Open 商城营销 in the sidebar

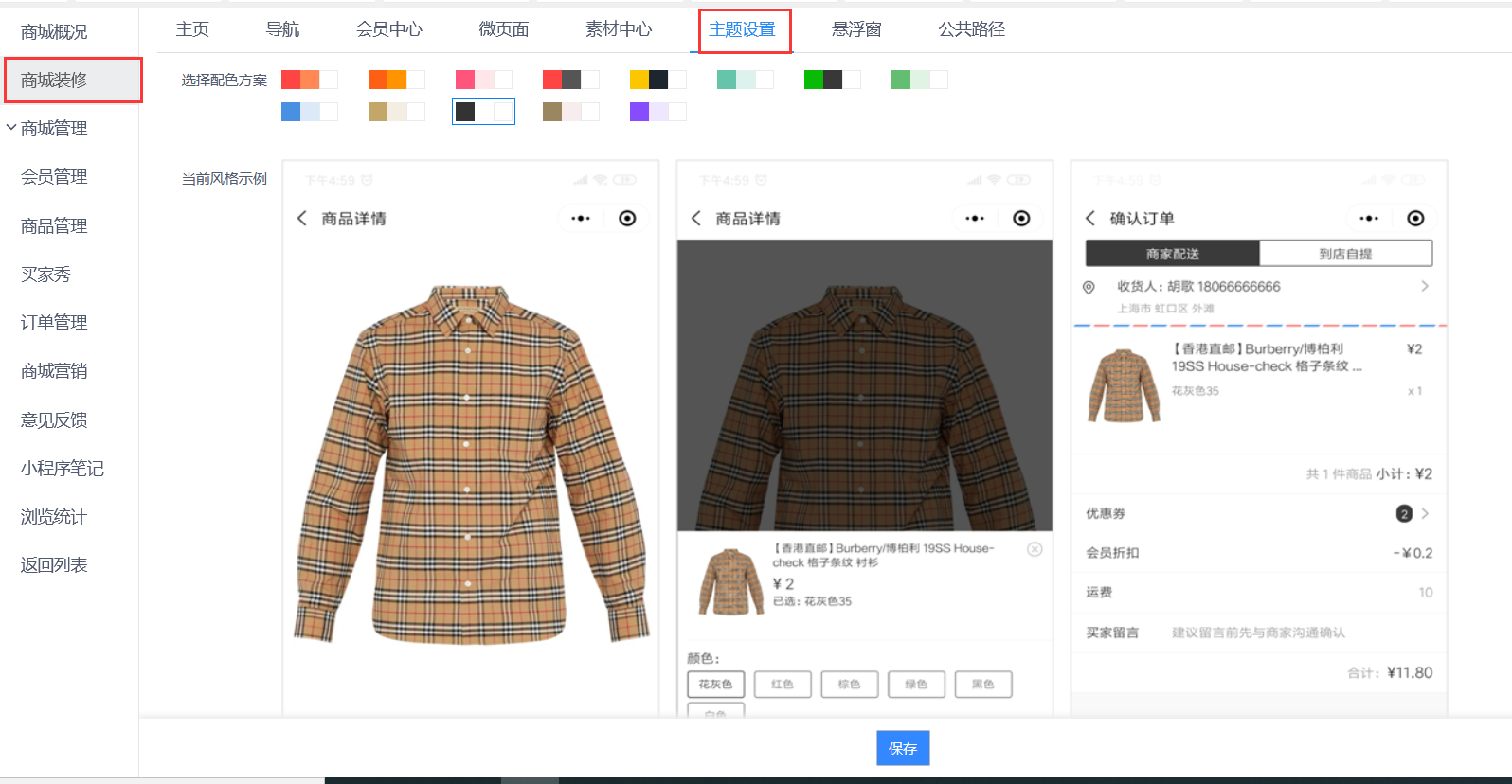click(54, 371)
